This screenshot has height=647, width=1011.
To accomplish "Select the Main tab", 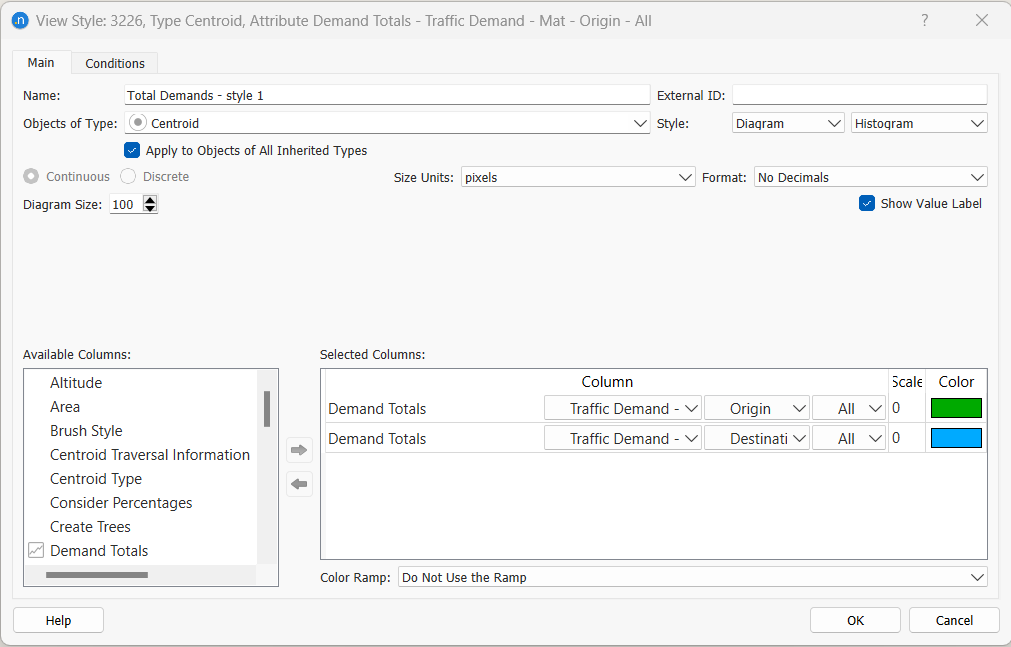I will (x=41, y=62).
